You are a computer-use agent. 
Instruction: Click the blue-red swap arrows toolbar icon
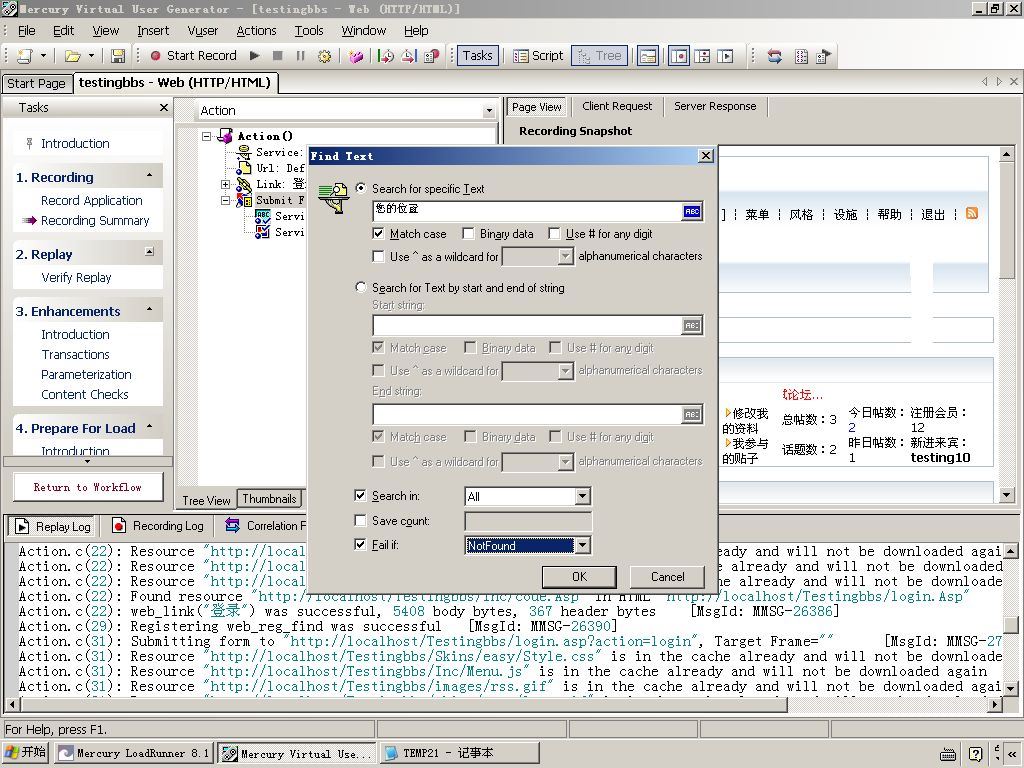[x=775, y=56]
